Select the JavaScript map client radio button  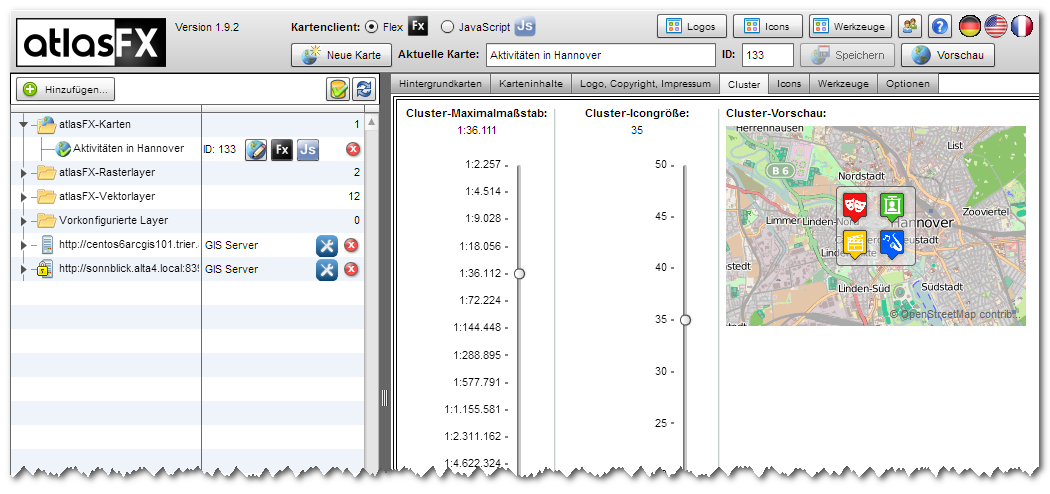point(447,27)
